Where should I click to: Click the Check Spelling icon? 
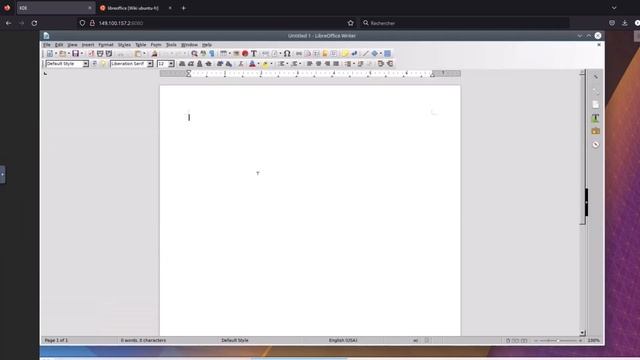pyautogui.click(x=203, y=53)
